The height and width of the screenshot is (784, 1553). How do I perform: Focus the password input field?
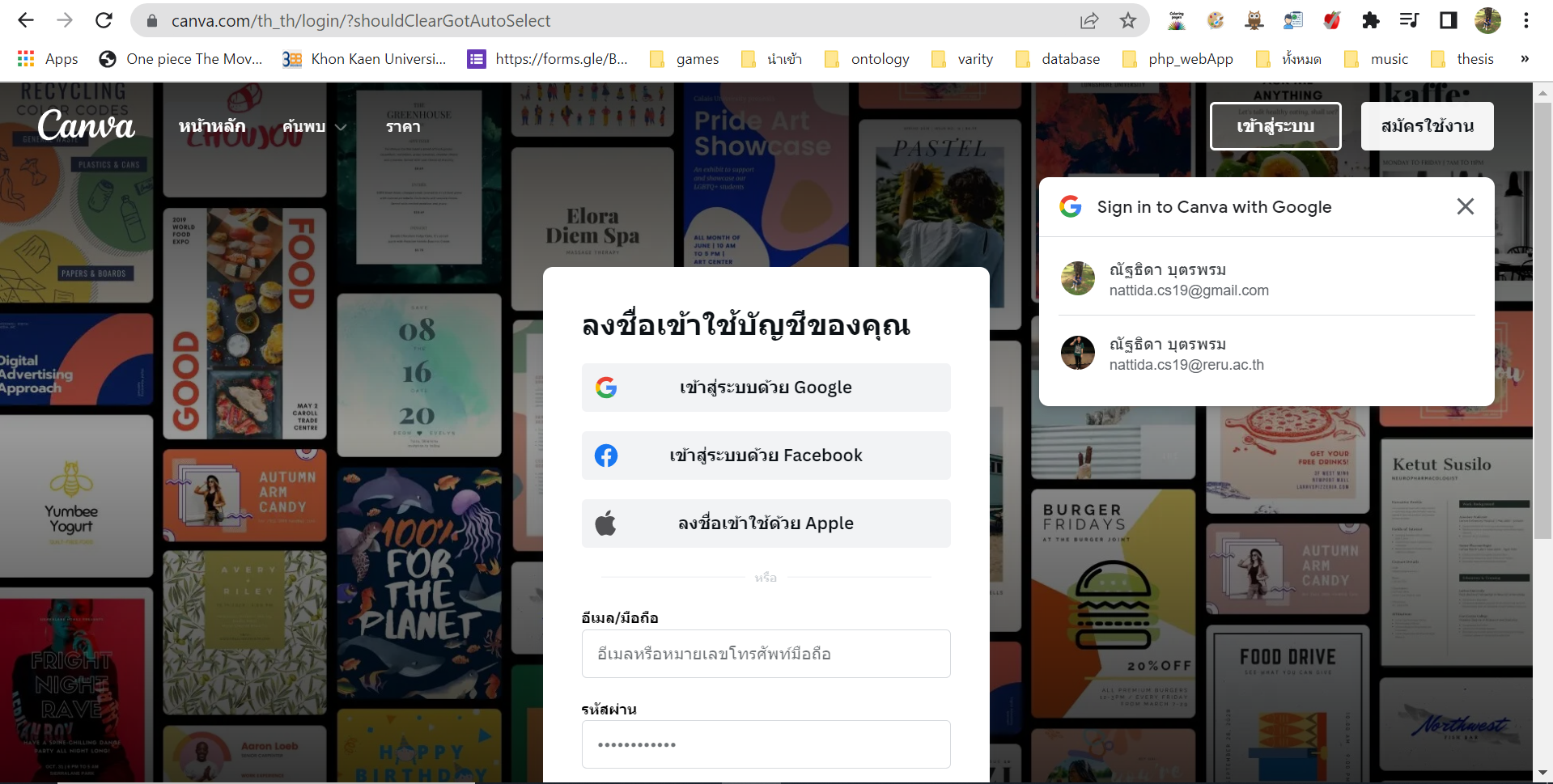point(766,744)
